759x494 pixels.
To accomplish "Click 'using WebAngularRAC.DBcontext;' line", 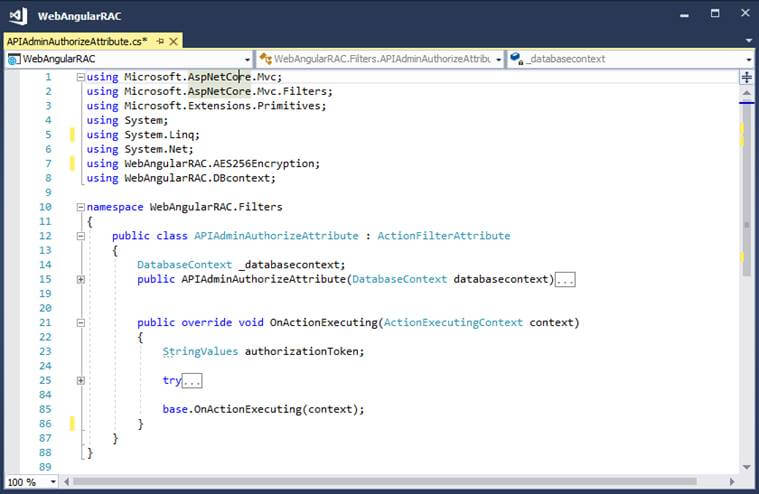I will click(181, 178).
